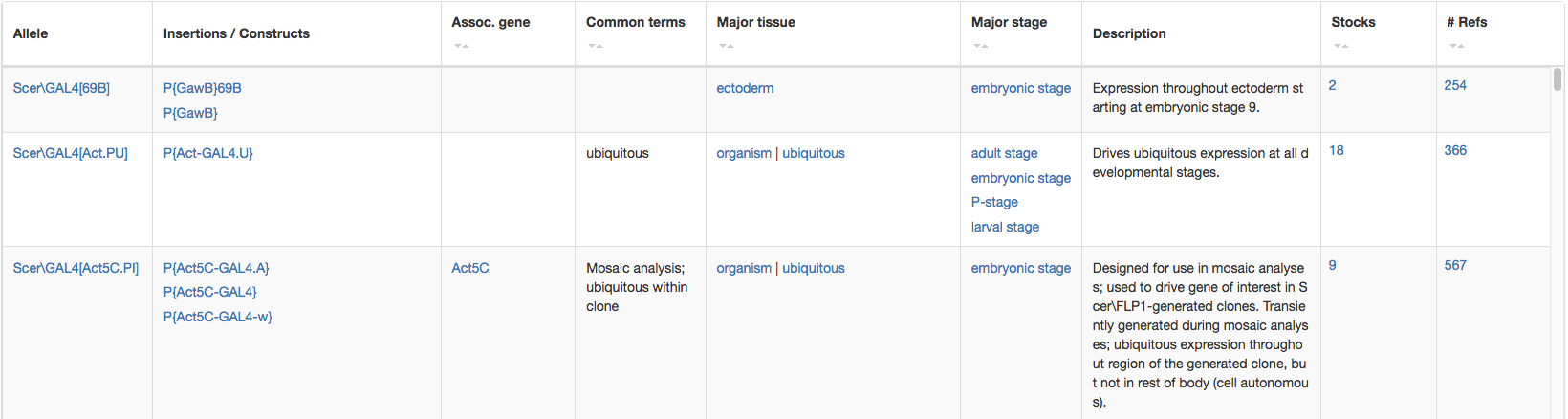This screenshot has width=1568, height=419.
Task: Sort by Assoc. gene column arrows
Action: pyautogui.click(x=462, y=46)
